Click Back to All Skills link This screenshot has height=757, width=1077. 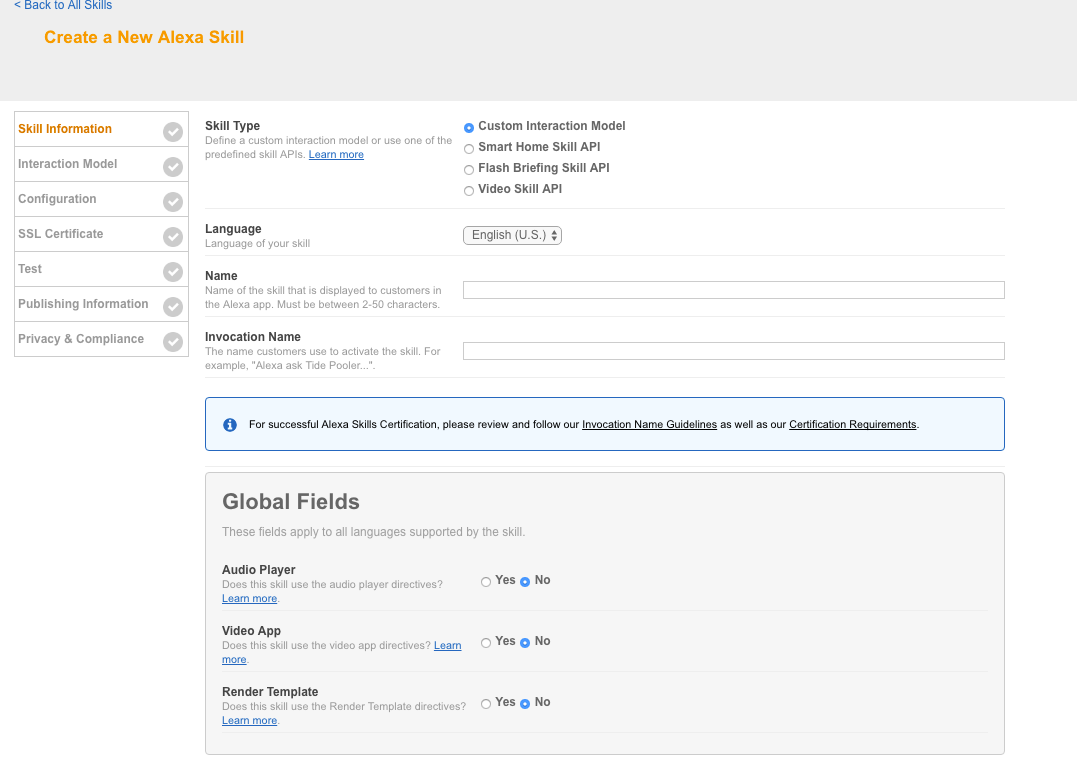[x=63, y=5]
